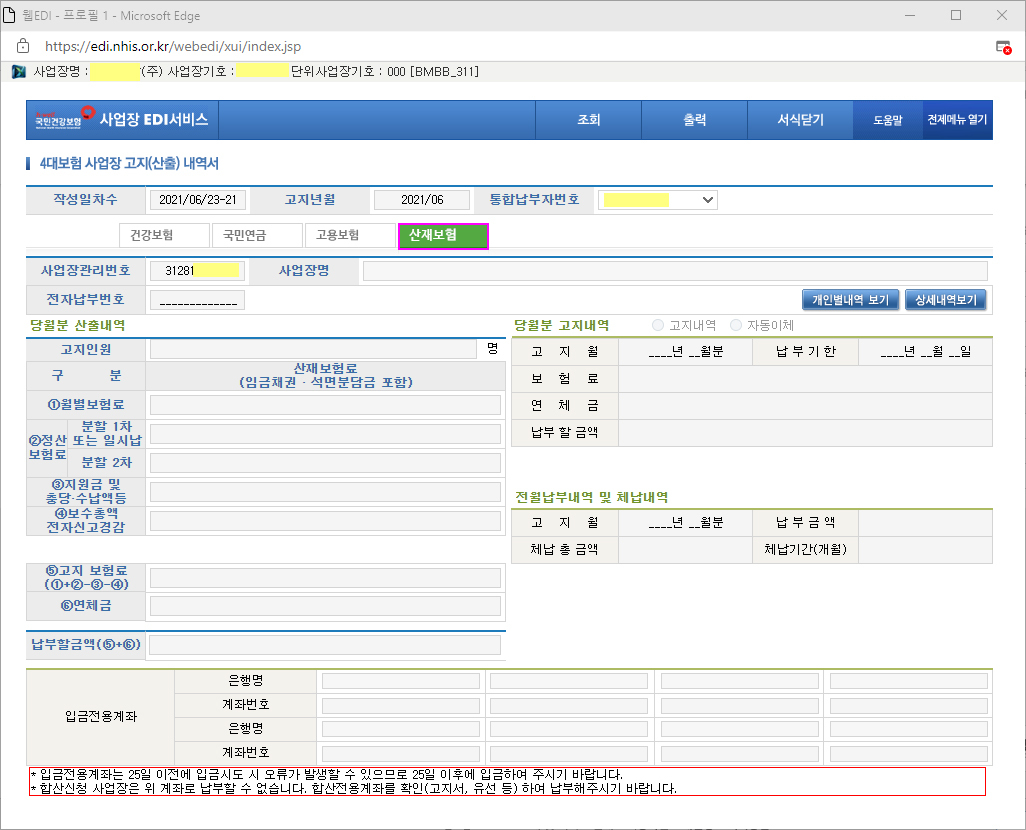Click the 작성일차수 date field
Screen dimensions: 1026x830
[x=198, y=200]
